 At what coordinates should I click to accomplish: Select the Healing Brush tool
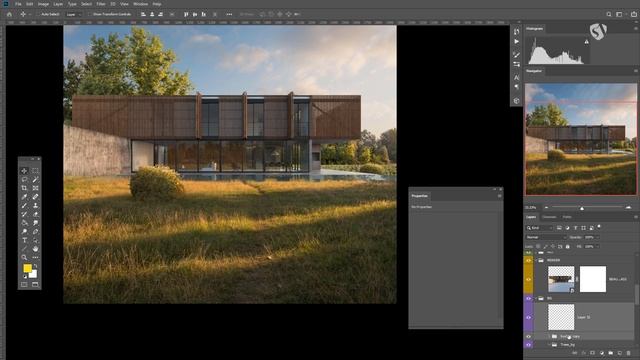[35, 197]
